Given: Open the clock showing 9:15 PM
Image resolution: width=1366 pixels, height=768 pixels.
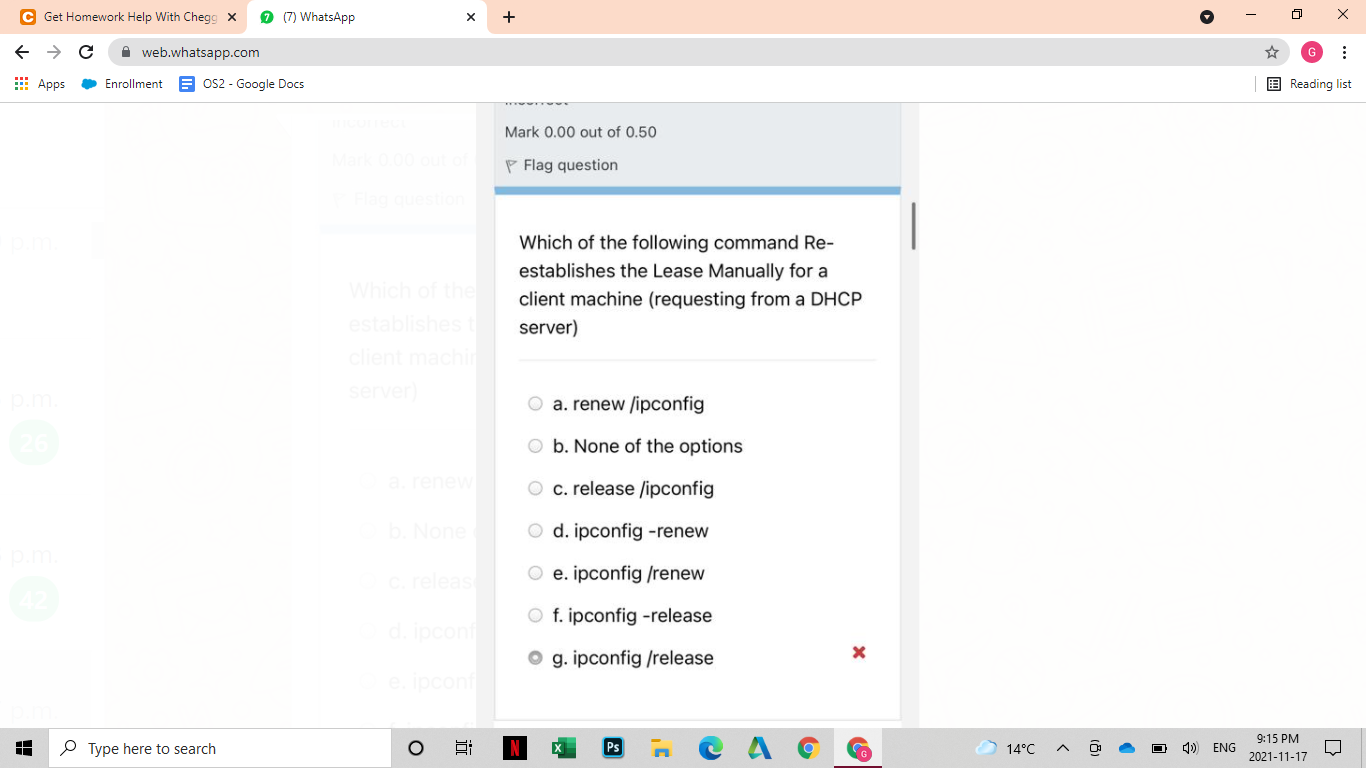Looking at the screenshot, I should 1277,748.
